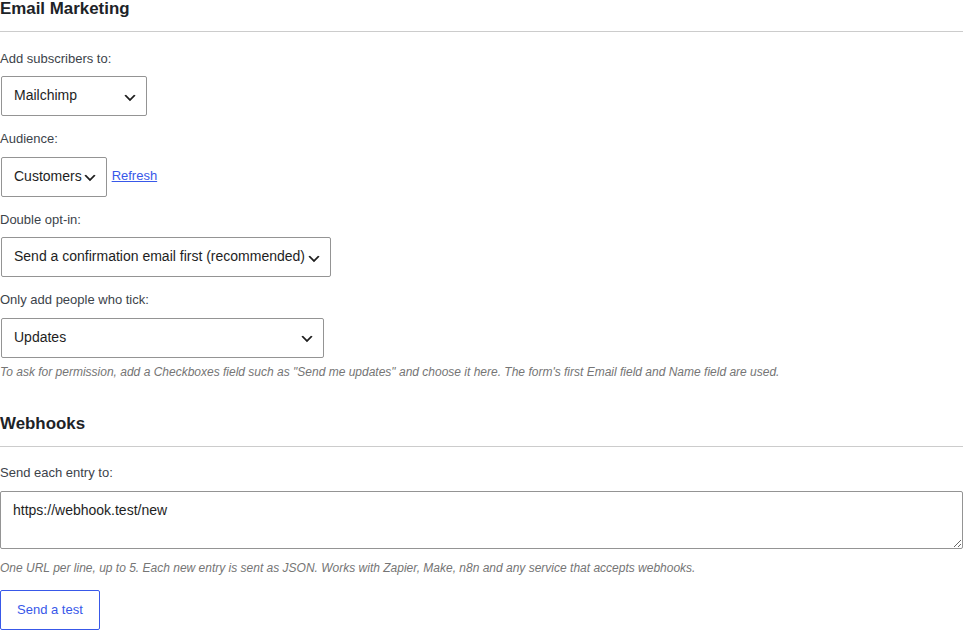
Task: Click the 'Audience:' label
Action: click(29, 139)
